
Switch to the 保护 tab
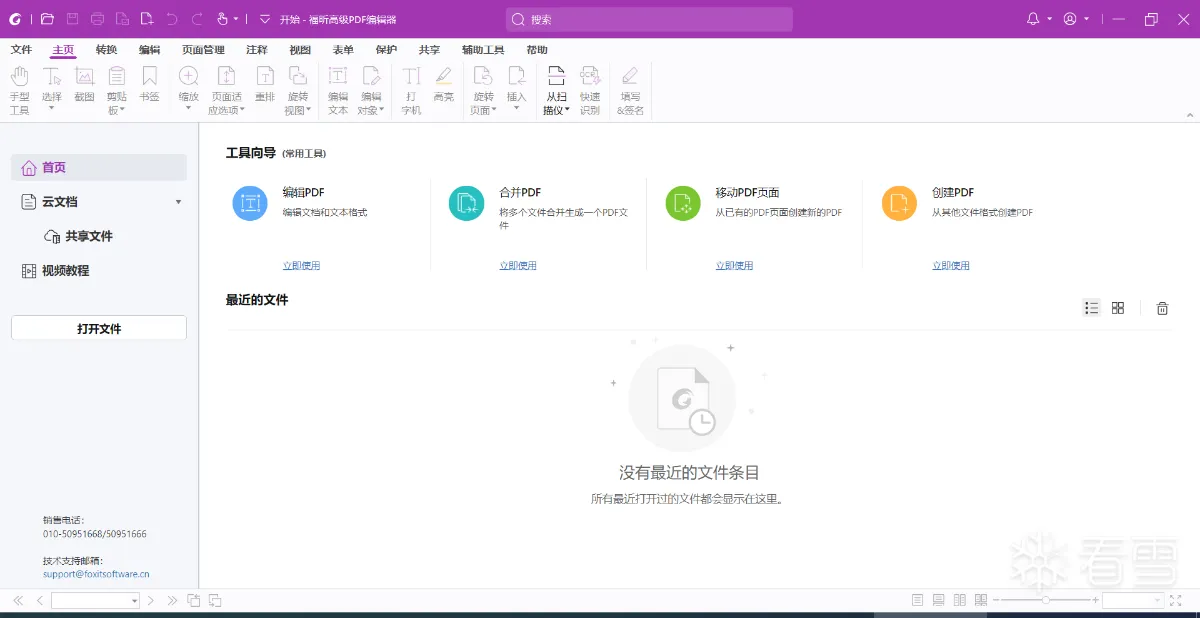click(x=386, y=50)
